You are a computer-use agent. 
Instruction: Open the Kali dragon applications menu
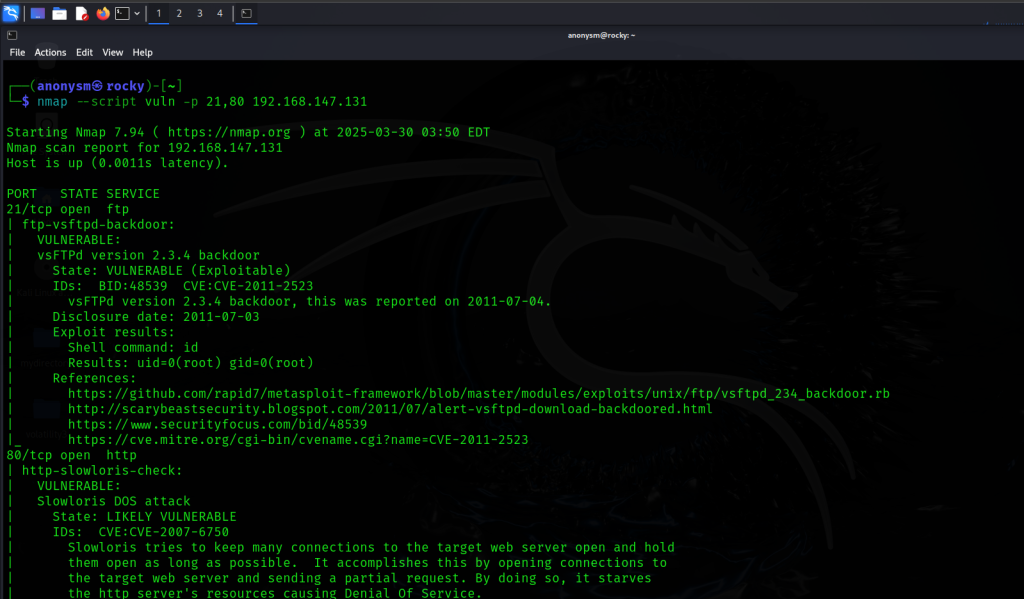coord(10,13)
